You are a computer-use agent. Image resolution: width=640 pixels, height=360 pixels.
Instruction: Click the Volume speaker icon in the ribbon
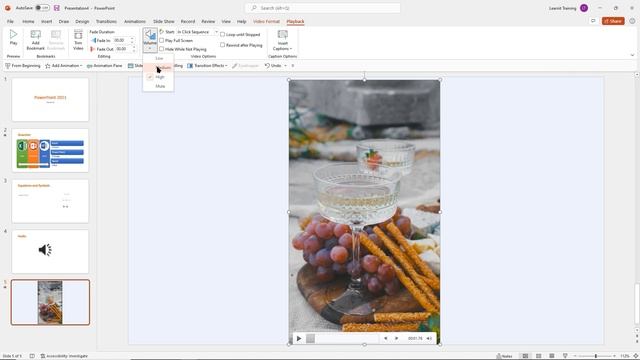[150, 35]
